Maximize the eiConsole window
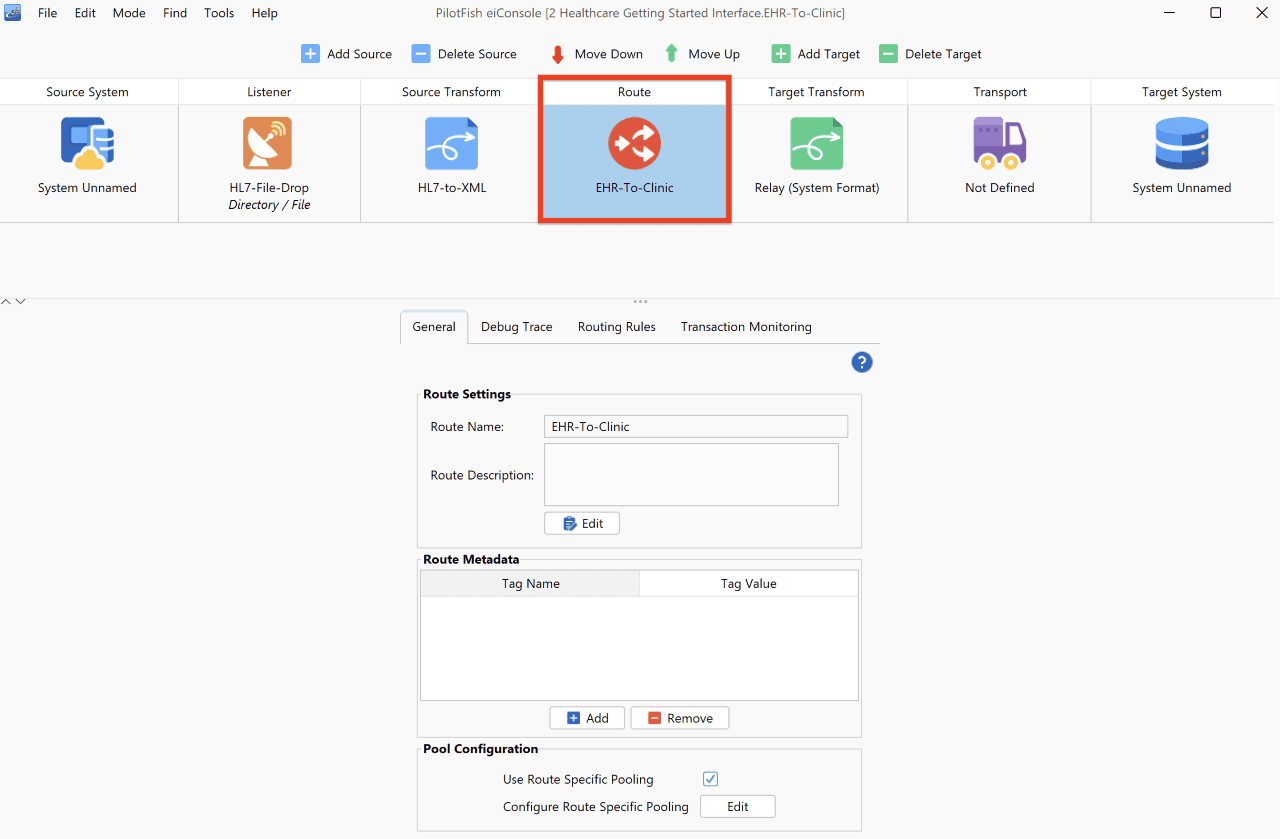1280x839 pixels. [x=1215, y=13]
